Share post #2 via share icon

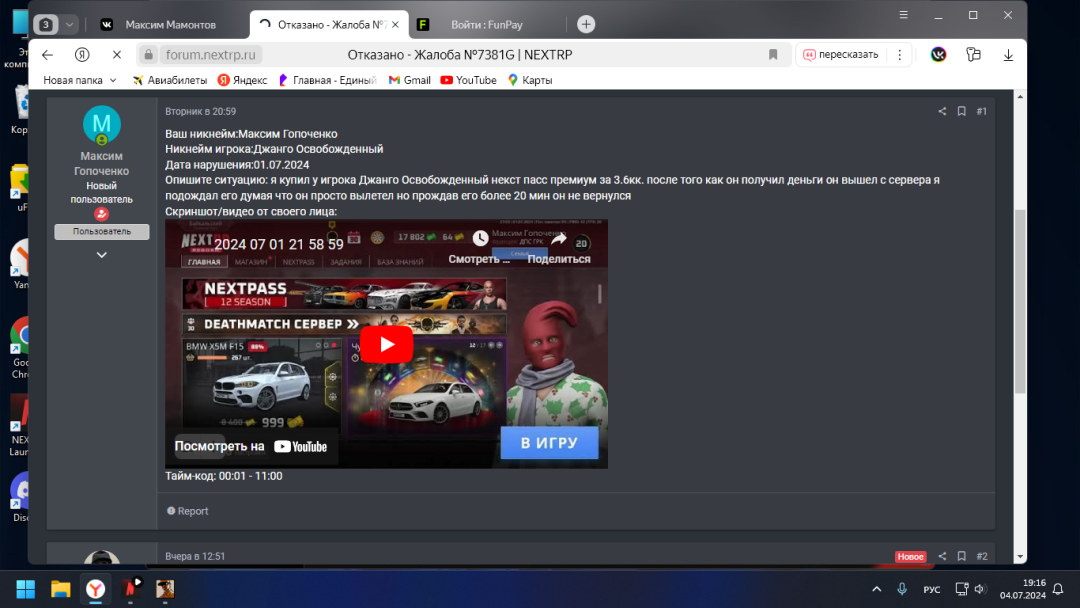[942, 556]
